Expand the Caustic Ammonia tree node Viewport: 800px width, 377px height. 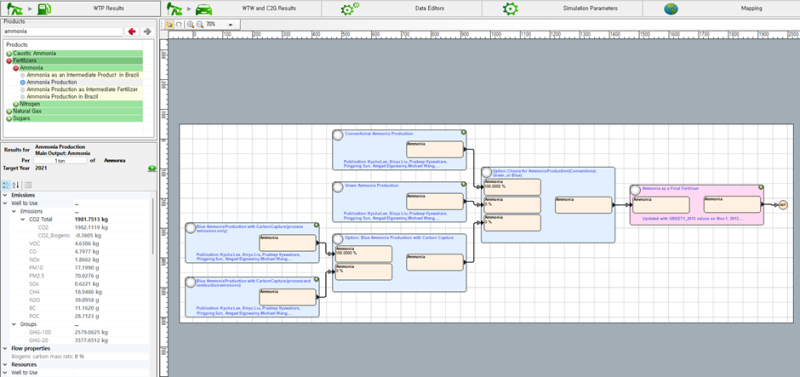pyautogui.click(x=9, y=54)
